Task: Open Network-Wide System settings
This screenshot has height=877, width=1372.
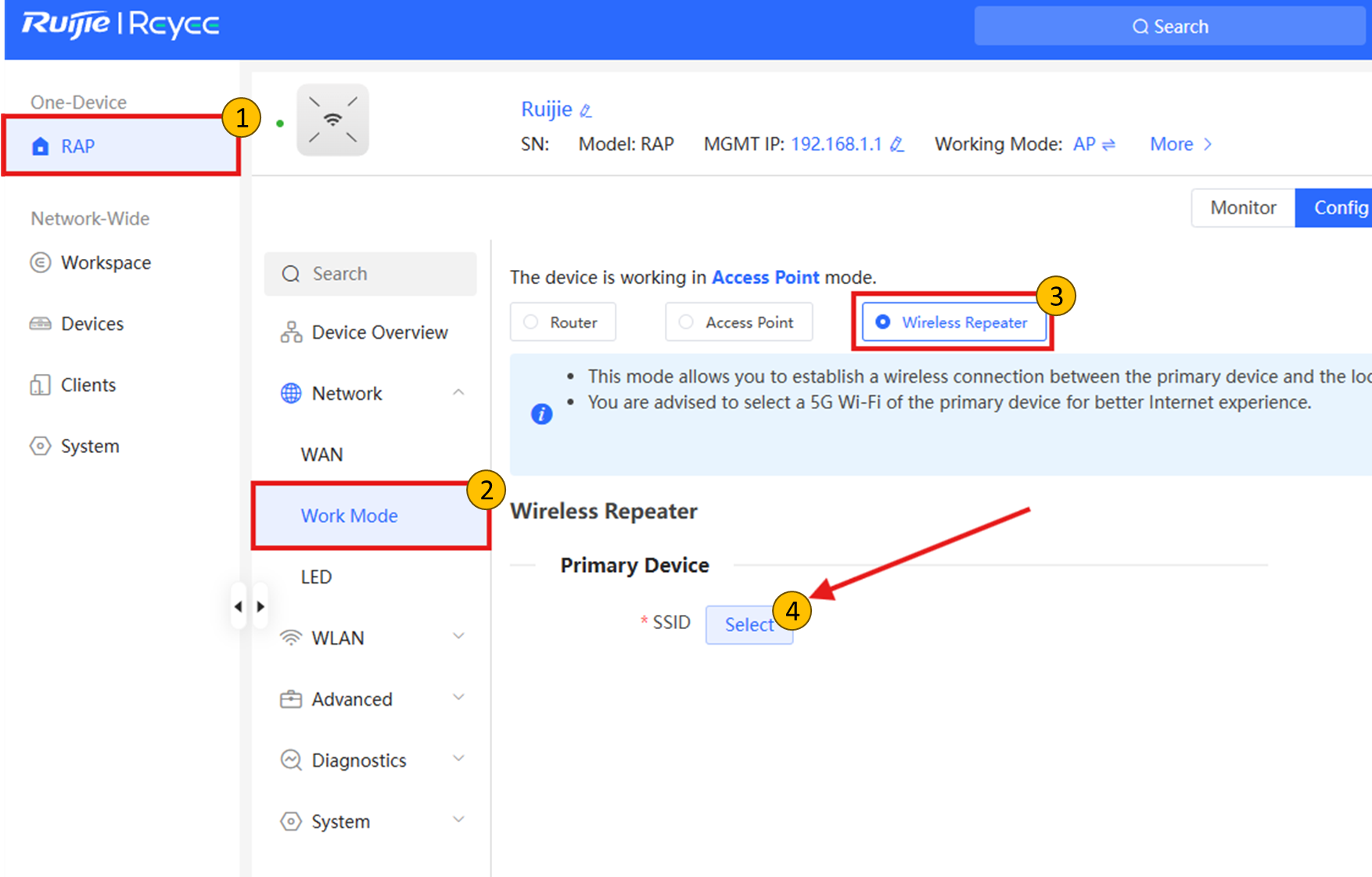Action: [90, 446]
